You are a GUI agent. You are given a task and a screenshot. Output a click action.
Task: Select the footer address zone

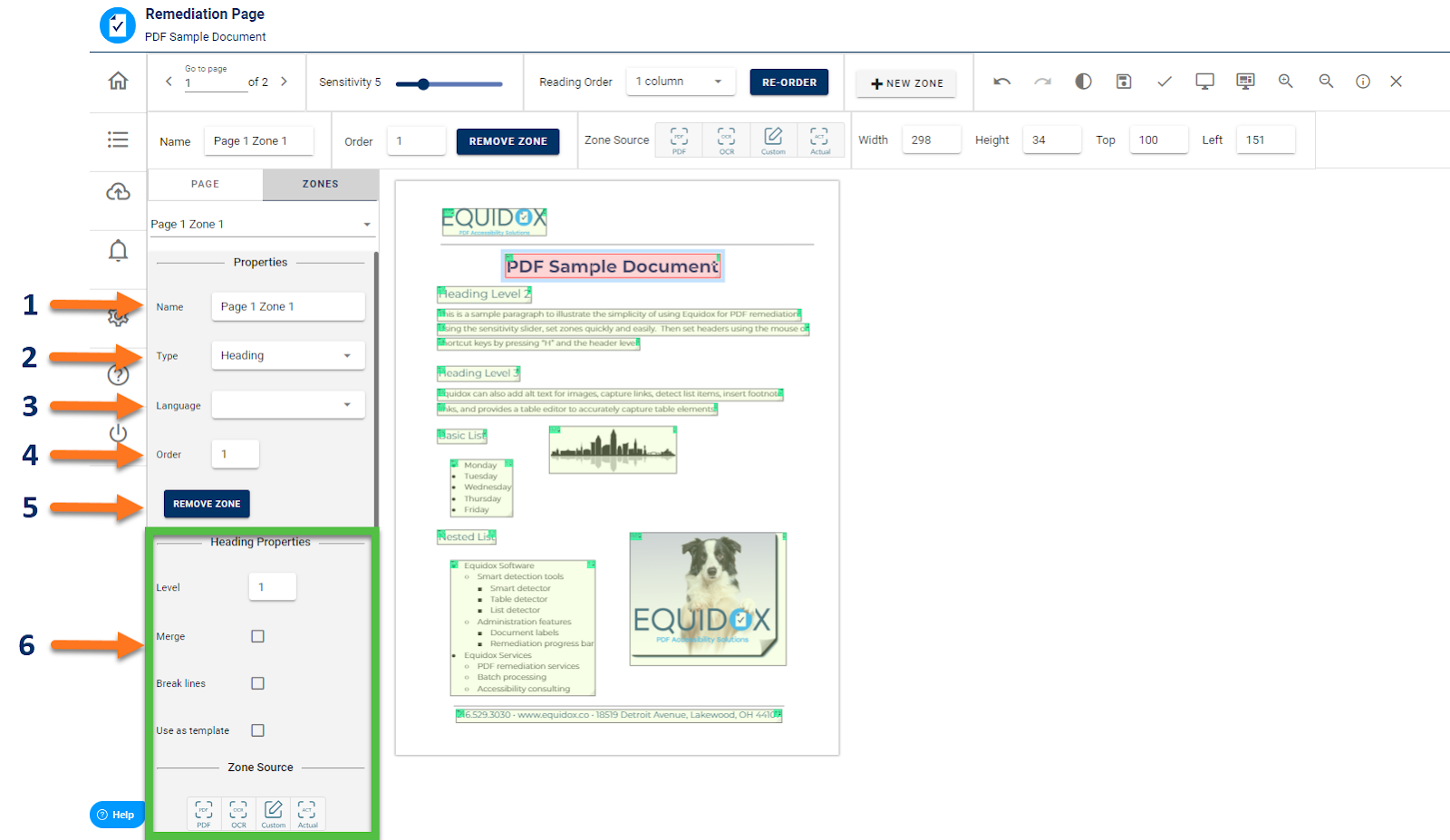coord(619,715)
